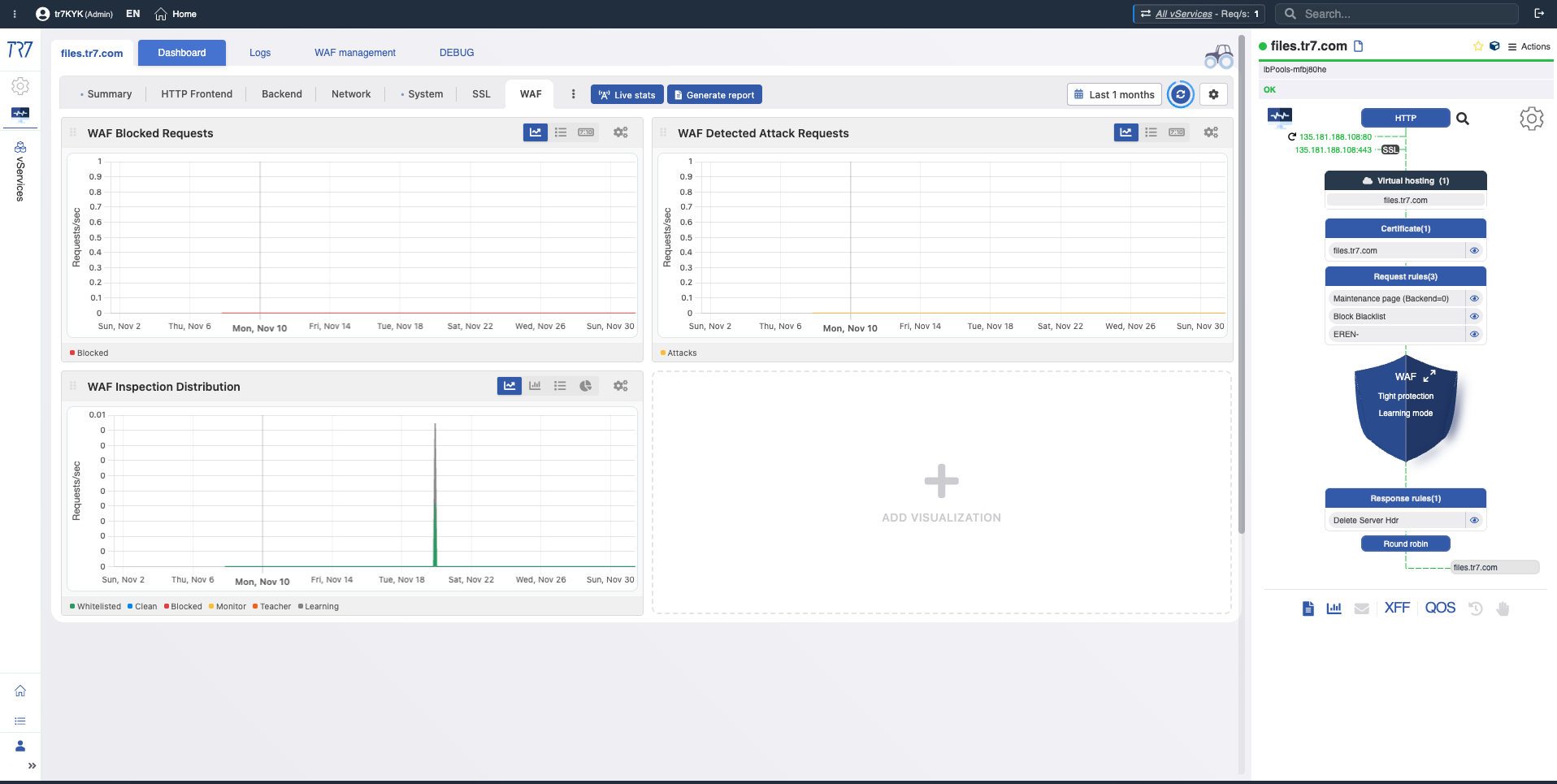Screen dimensions: 1557x784
Task: Select the Backend sub-tab
Action: pos(282,94)
